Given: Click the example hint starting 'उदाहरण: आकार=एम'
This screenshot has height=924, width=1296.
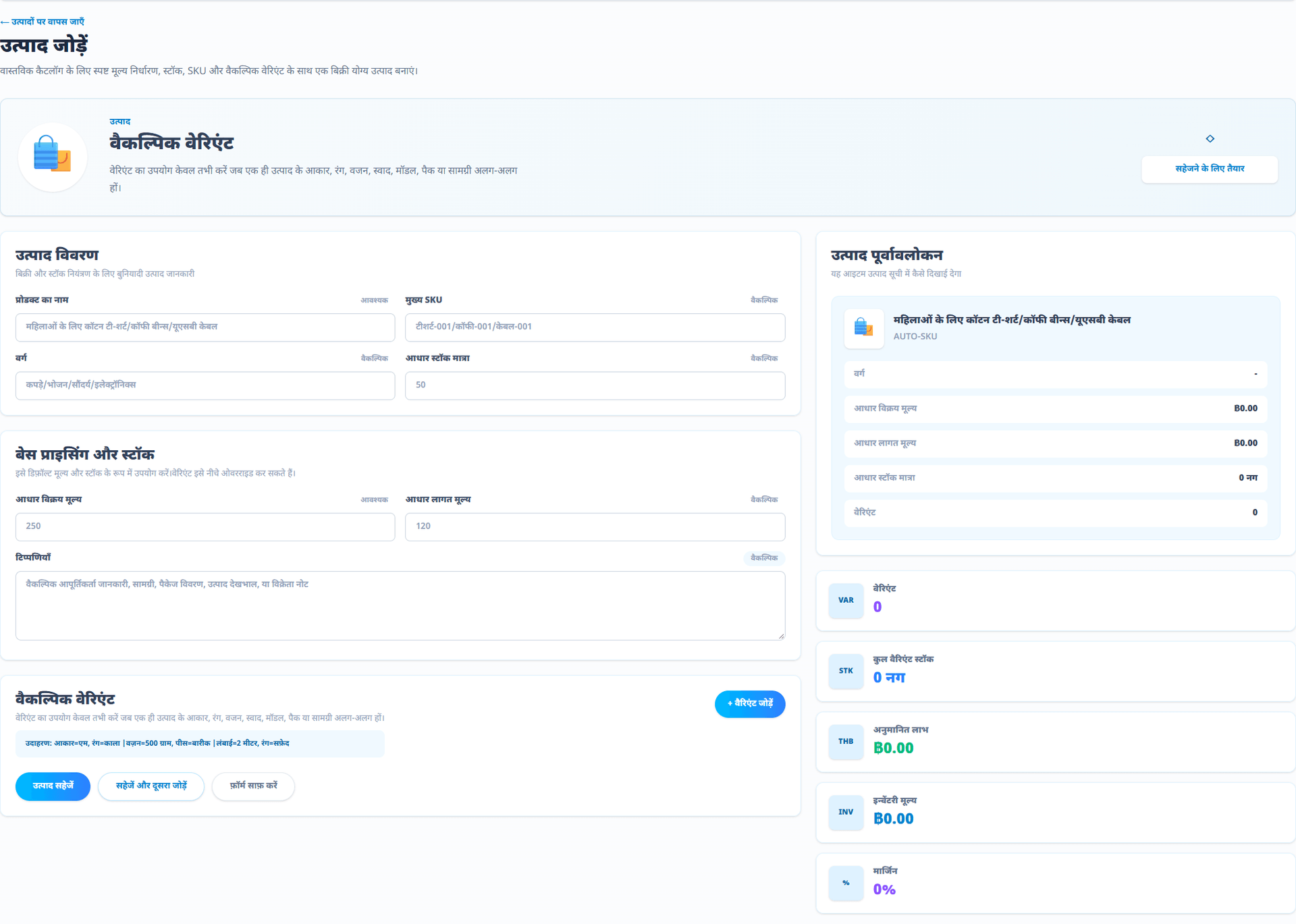Looking at the screenshot, I should point(200,743).
